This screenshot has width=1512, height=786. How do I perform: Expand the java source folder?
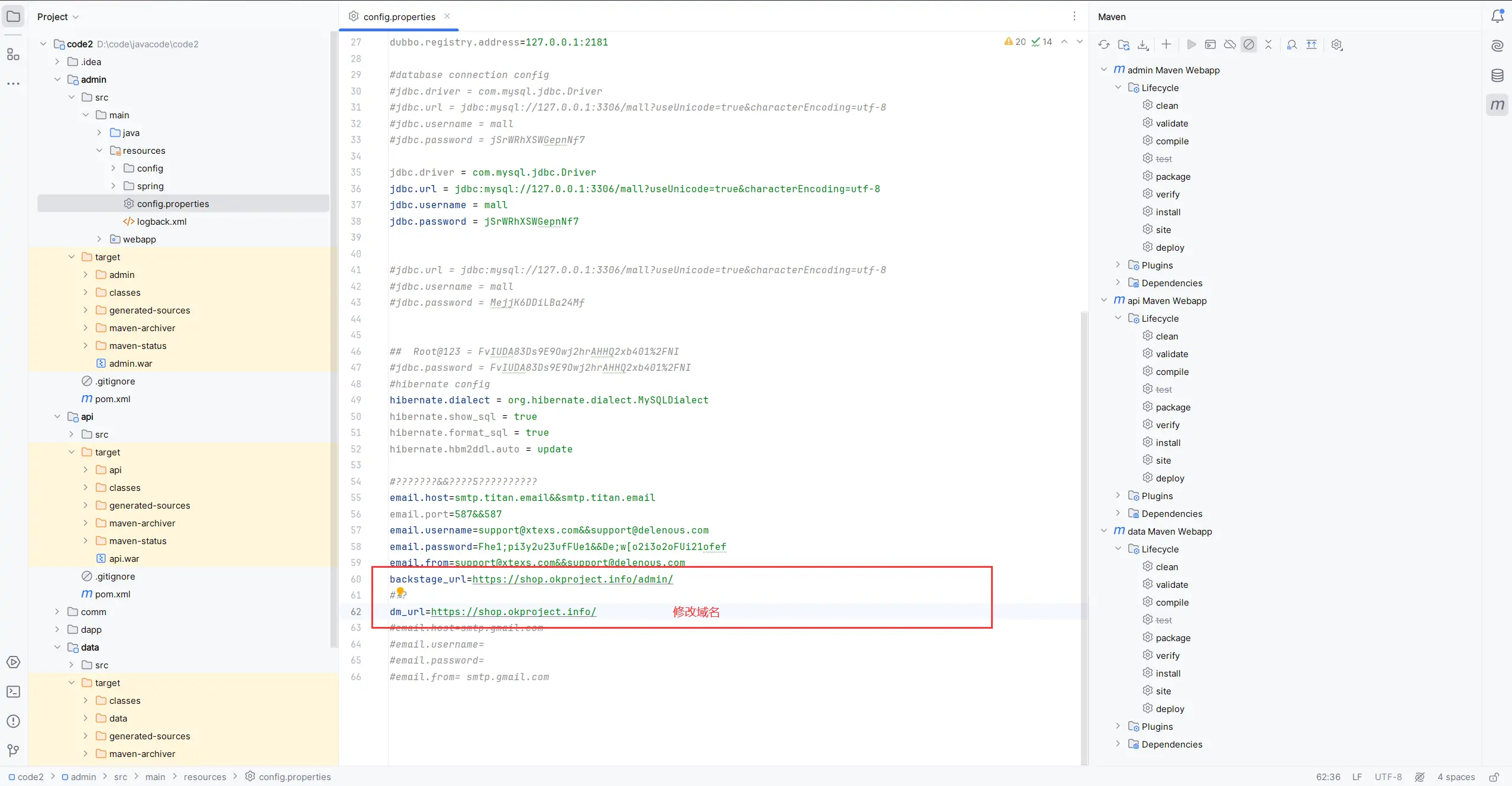point(99,132)
